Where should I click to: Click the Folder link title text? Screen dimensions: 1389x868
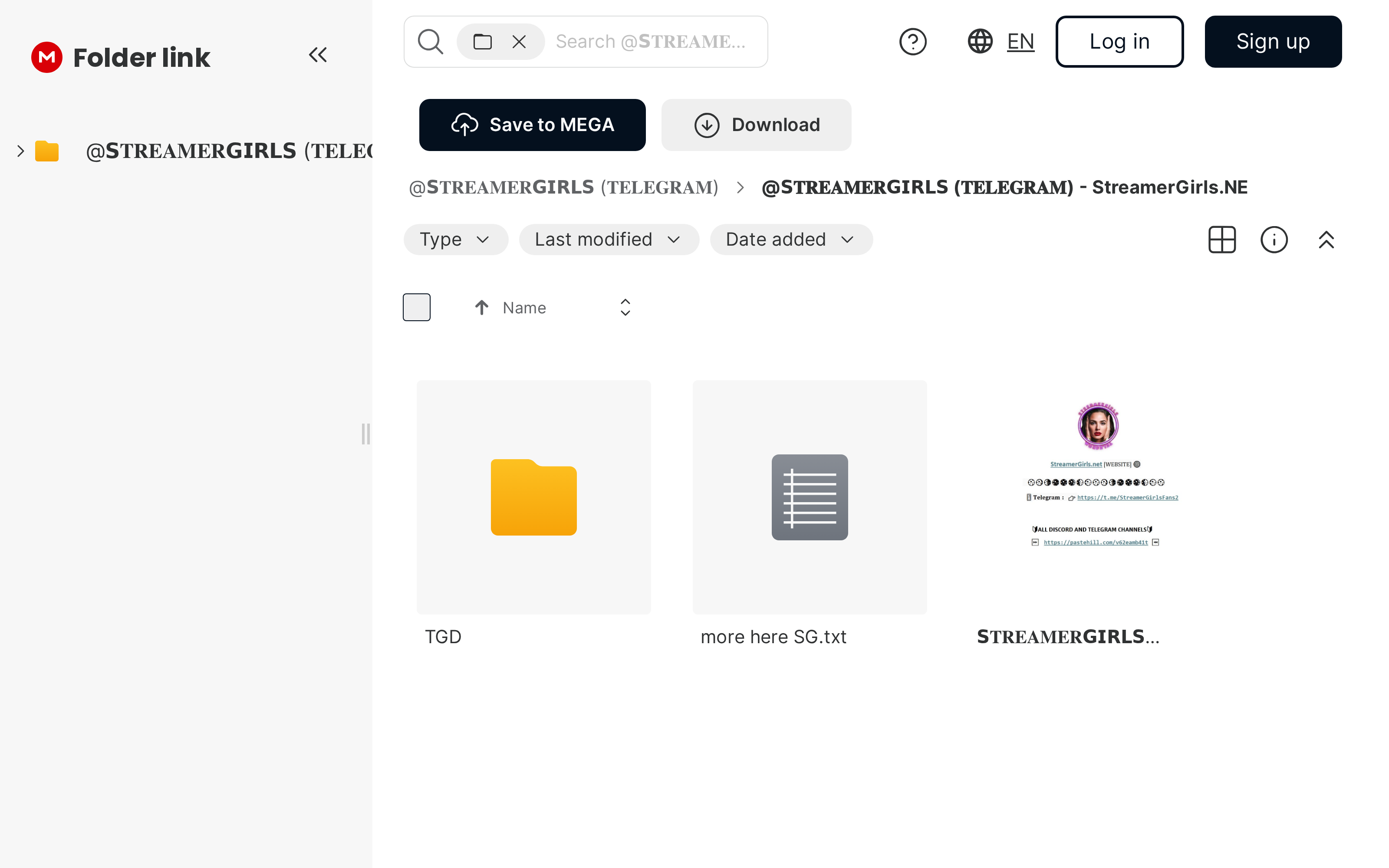tap(142, 57)
